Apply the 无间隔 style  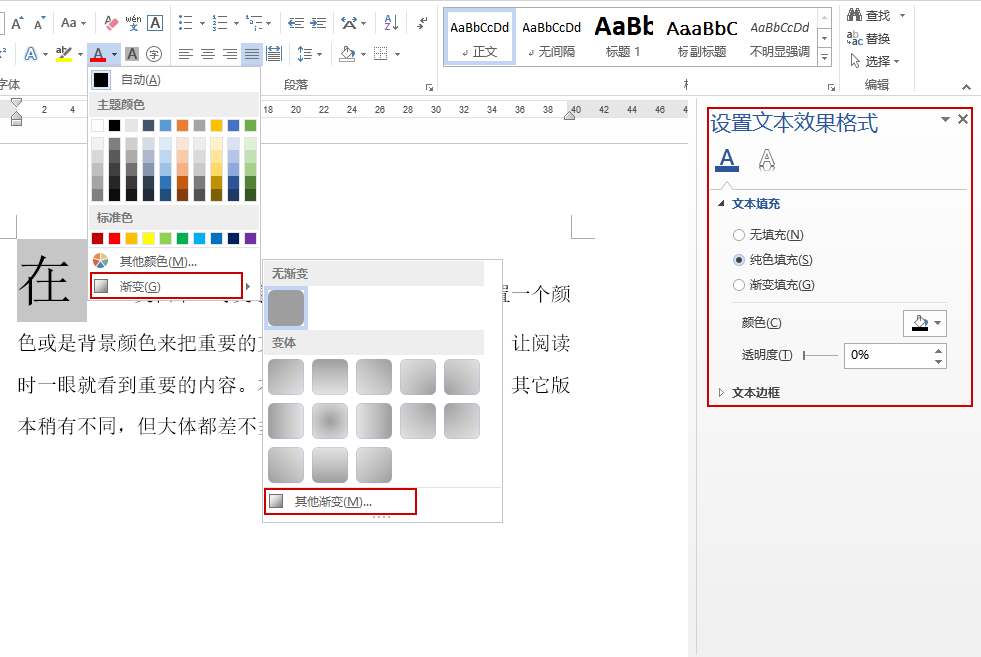(551, 38)
